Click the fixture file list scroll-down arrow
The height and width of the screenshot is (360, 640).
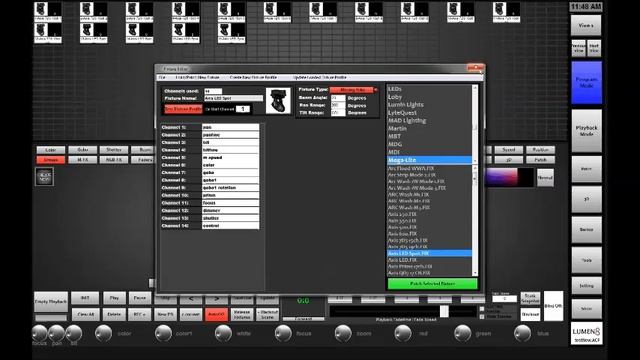coord(475,273)
